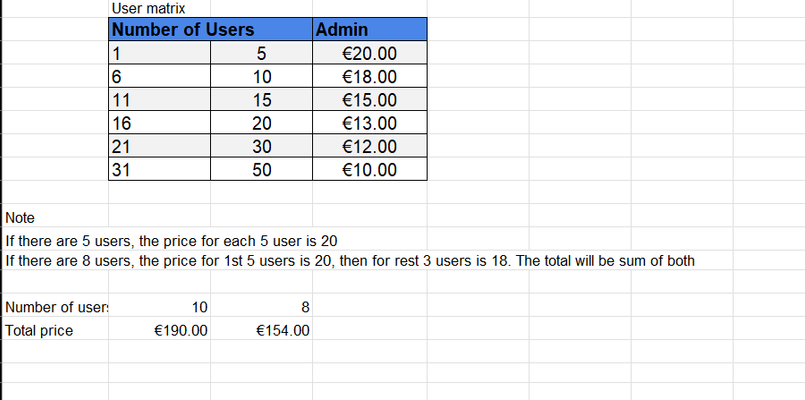
Task: Click the 'Number of Users' header cell
Action: 210,29
